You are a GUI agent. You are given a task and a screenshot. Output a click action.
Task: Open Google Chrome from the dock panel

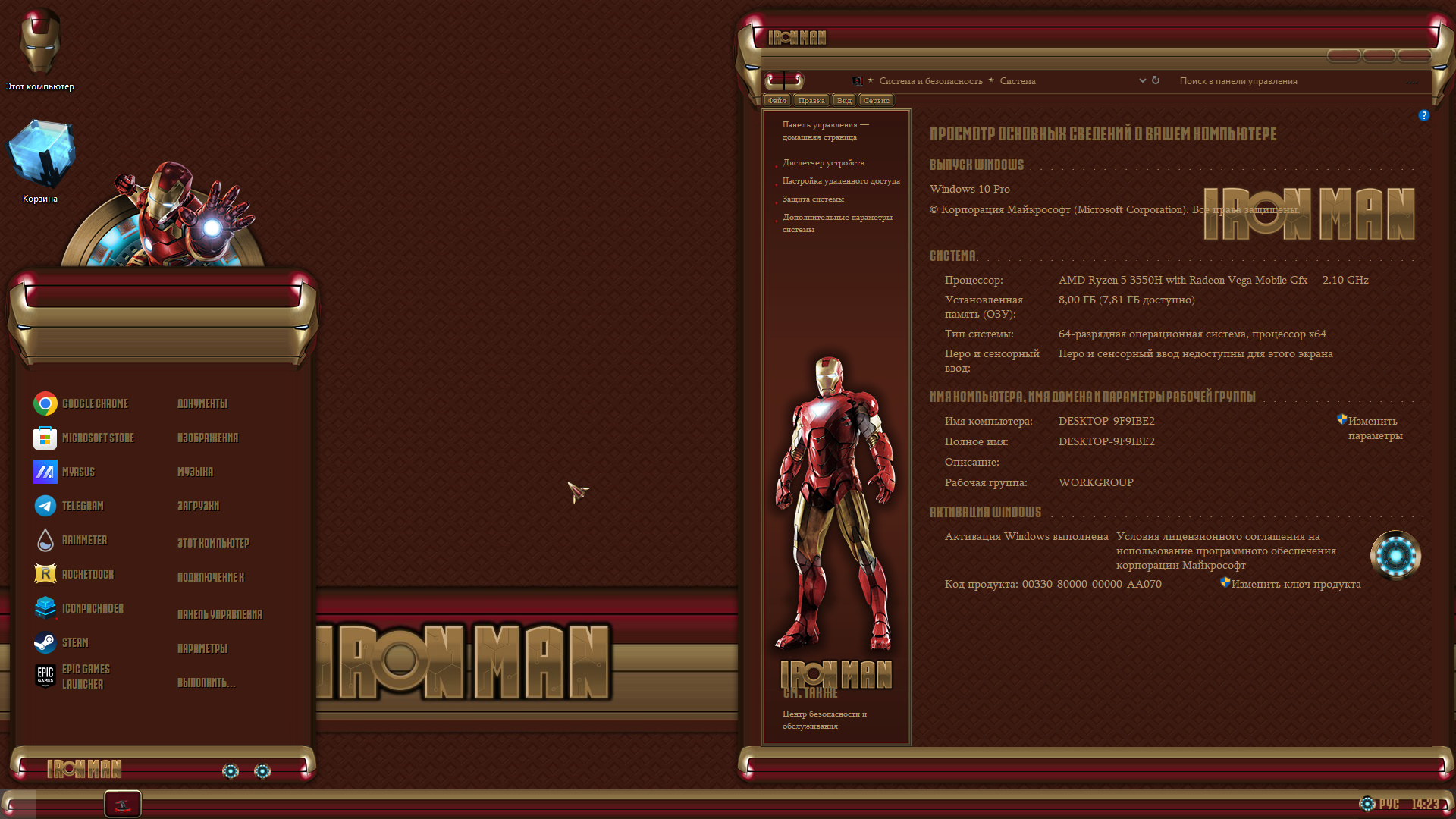coord(45,403)
